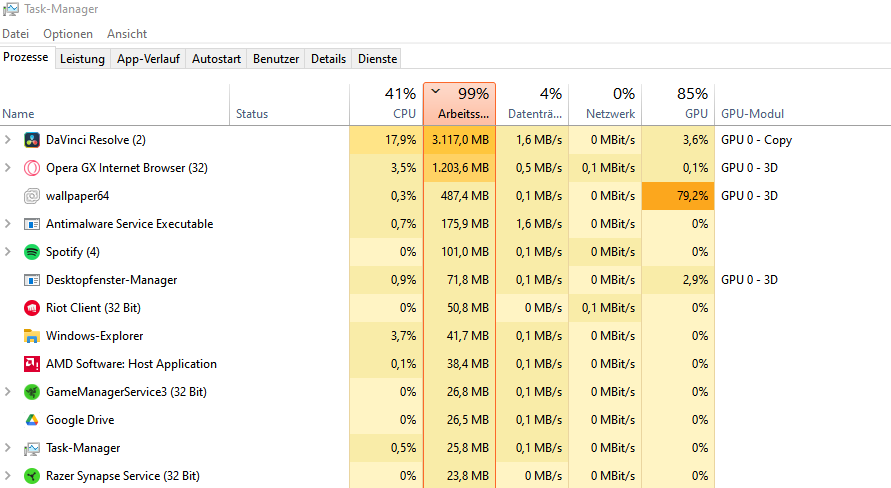This screenshot has width=891, height=488.
Task: Switch to the App-Verlauf tab
Action: pos(148,59)
